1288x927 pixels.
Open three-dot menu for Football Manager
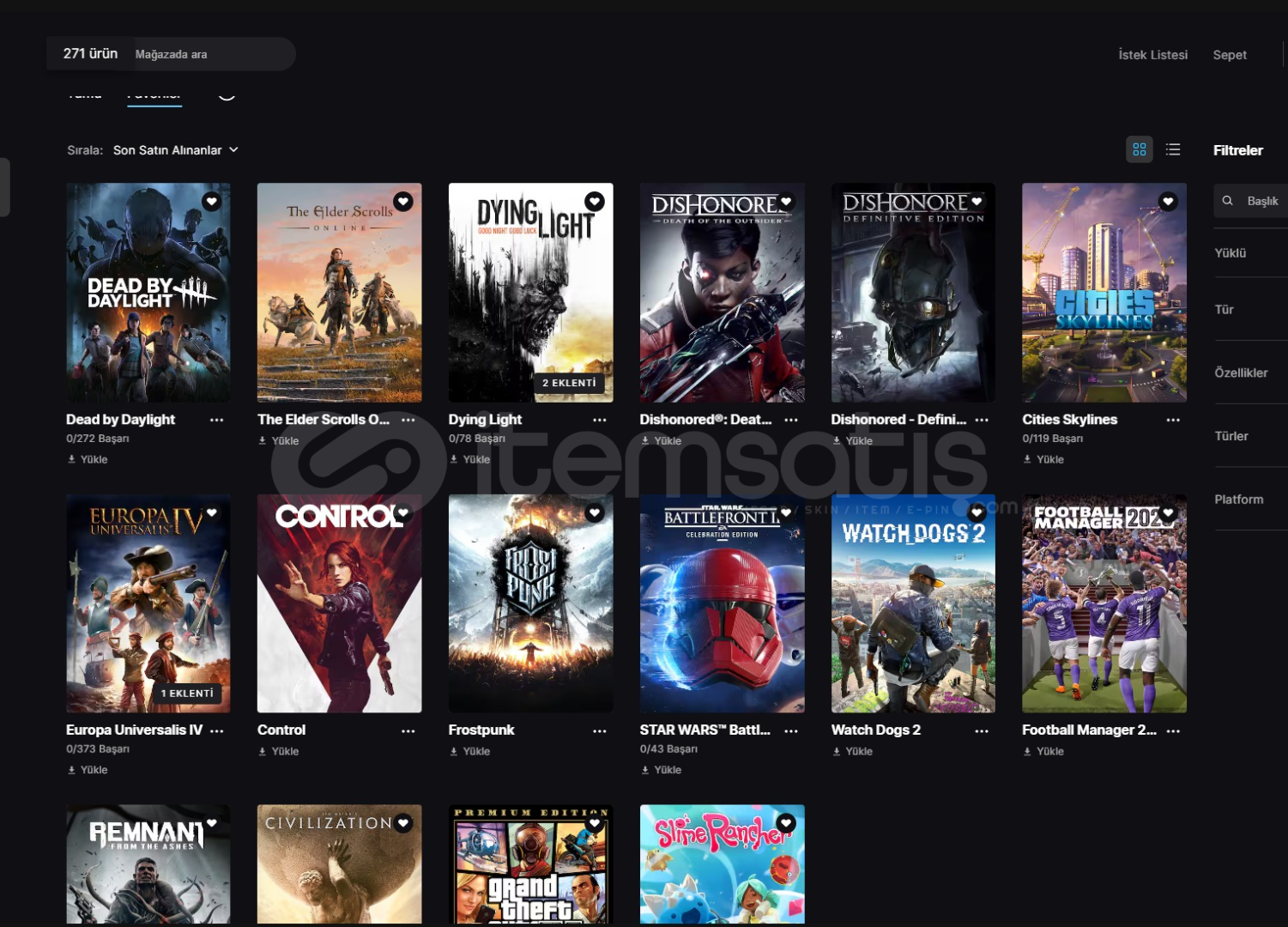pyautogui.click(x=1173, y=730)
